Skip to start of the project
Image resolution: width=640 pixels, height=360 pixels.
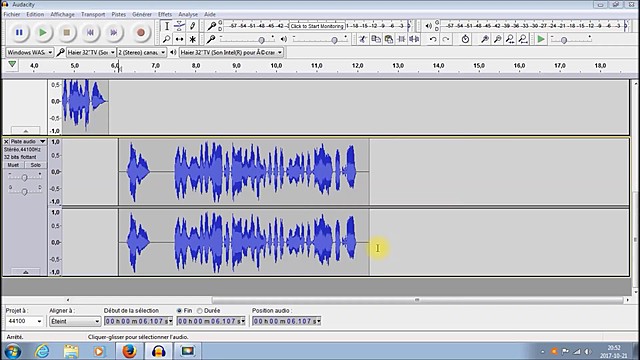click(x=90, y=32)
